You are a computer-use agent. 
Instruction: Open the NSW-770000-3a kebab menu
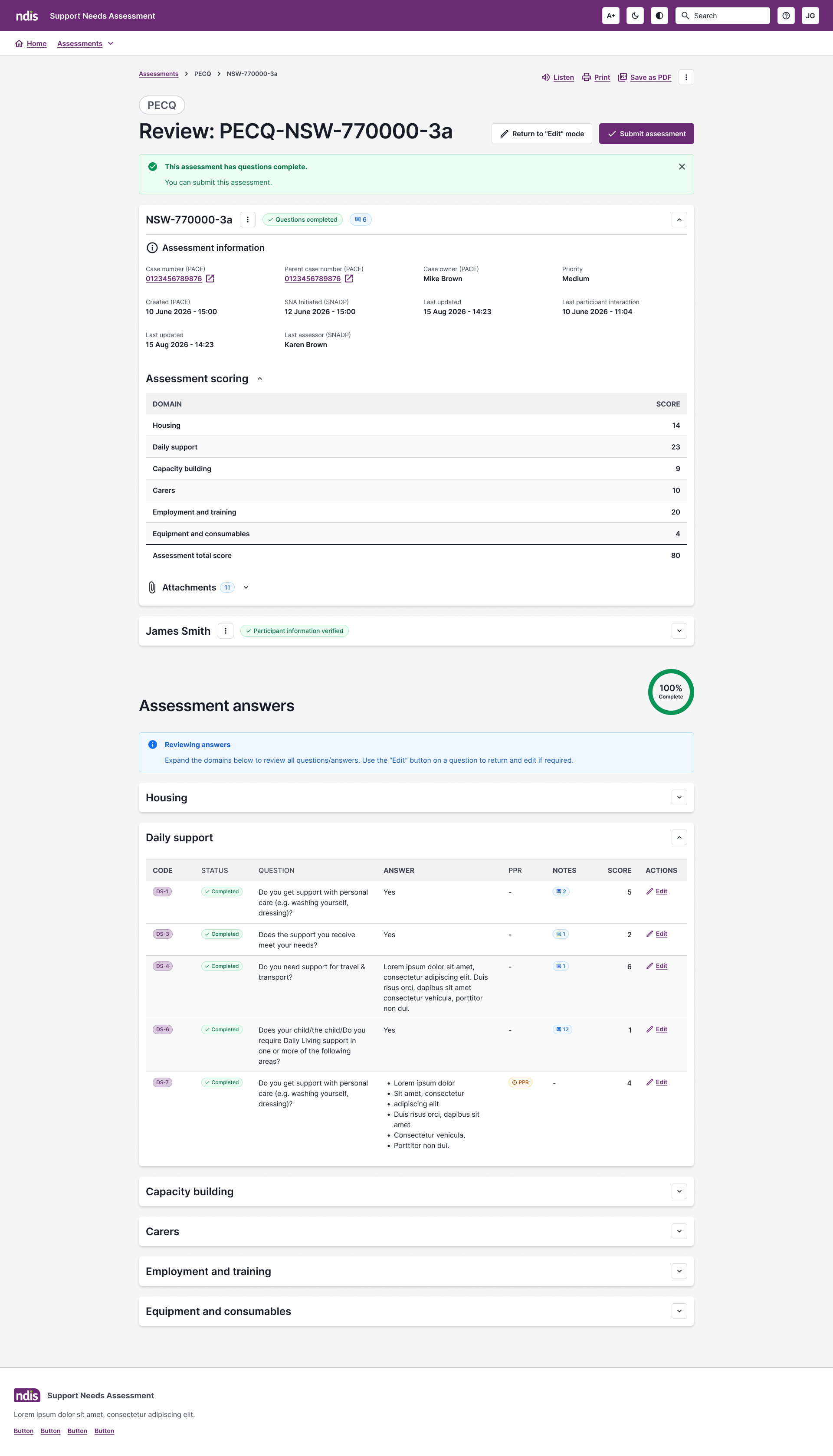pyautogui.click(x=247, y=220)
